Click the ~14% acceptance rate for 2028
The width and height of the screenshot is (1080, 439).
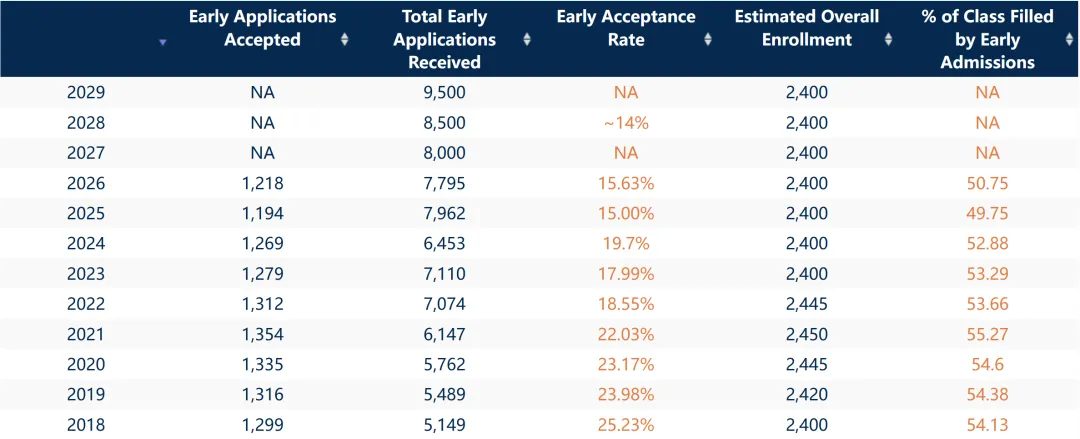click(x=626, y=123)
